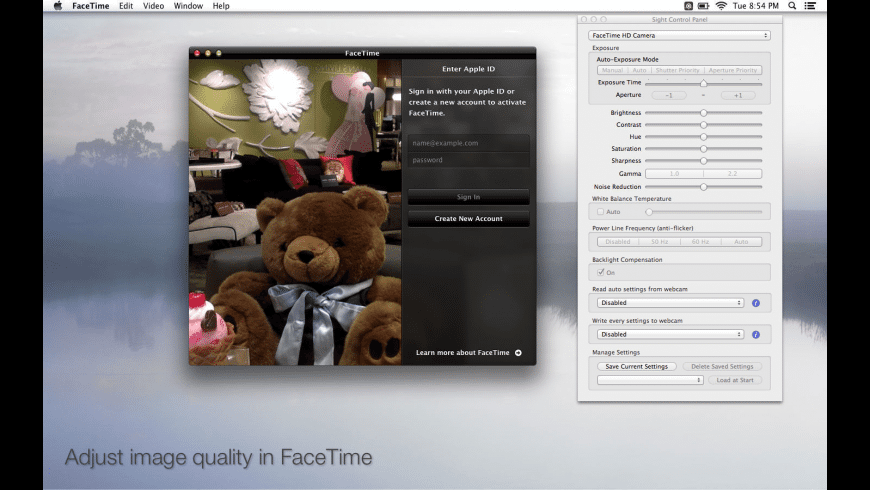Click the Brightness slider handle
The height and width of the screenshot is (490, 870).
click(x=703, y=113)
